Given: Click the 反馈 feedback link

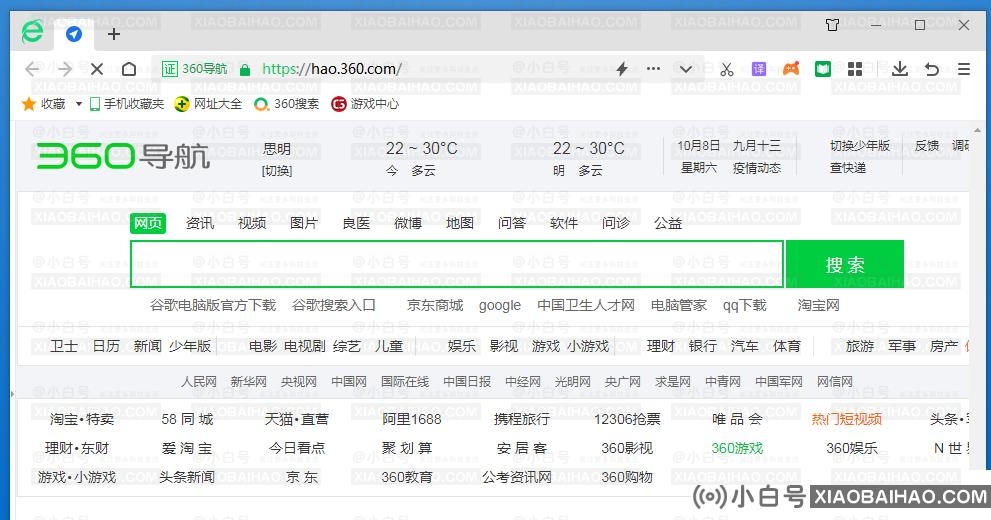Looking at the screenshot, I should [927, 145].
